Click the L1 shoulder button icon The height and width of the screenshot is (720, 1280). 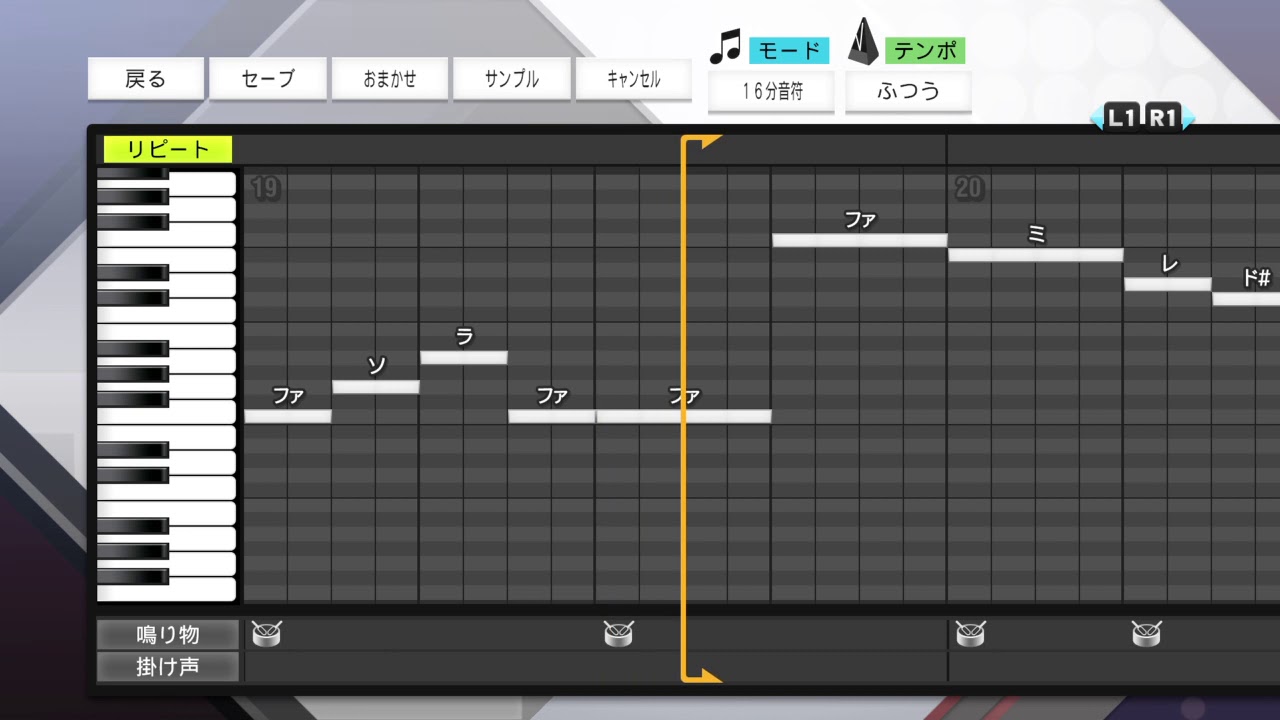point(1121,118)
